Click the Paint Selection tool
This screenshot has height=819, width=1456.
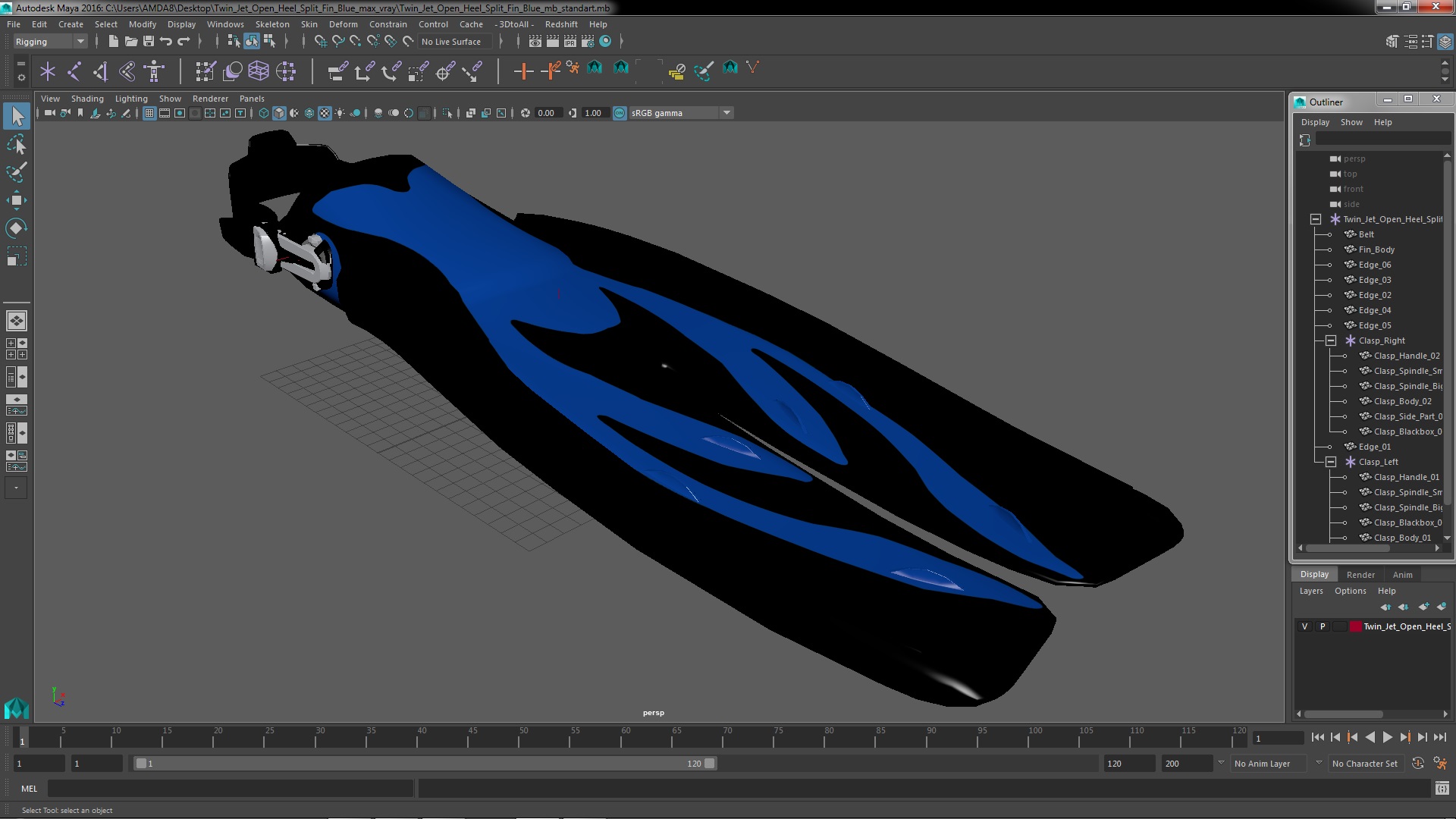16,172
